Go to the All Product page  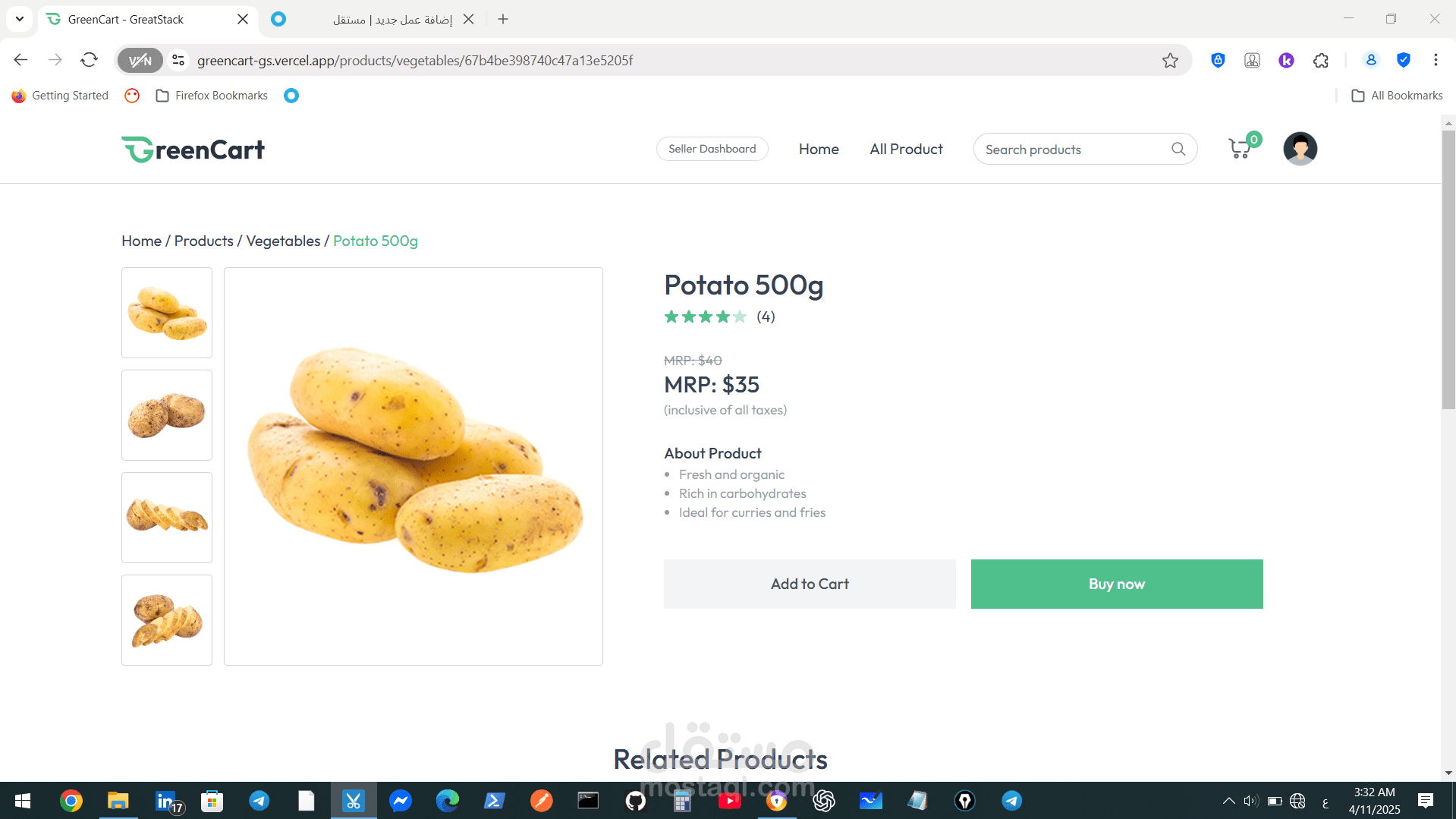tap(906, 150)
